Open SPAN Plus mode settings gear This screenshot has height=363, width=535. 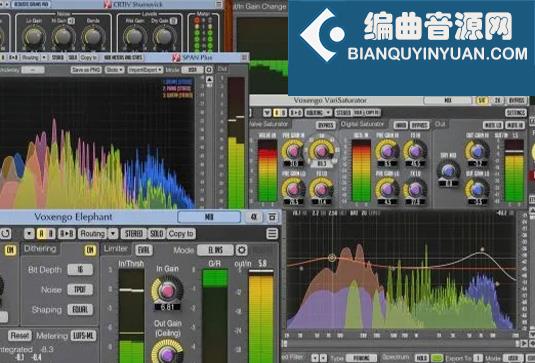(209, 70)
